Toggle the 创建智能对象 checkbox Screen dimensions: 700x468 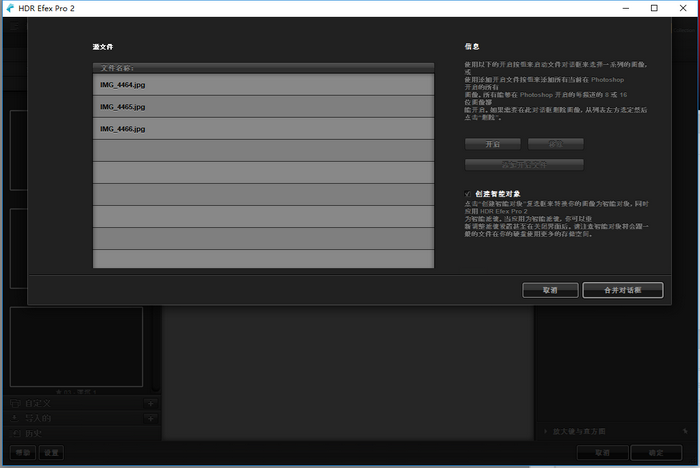tap(467, 194)
